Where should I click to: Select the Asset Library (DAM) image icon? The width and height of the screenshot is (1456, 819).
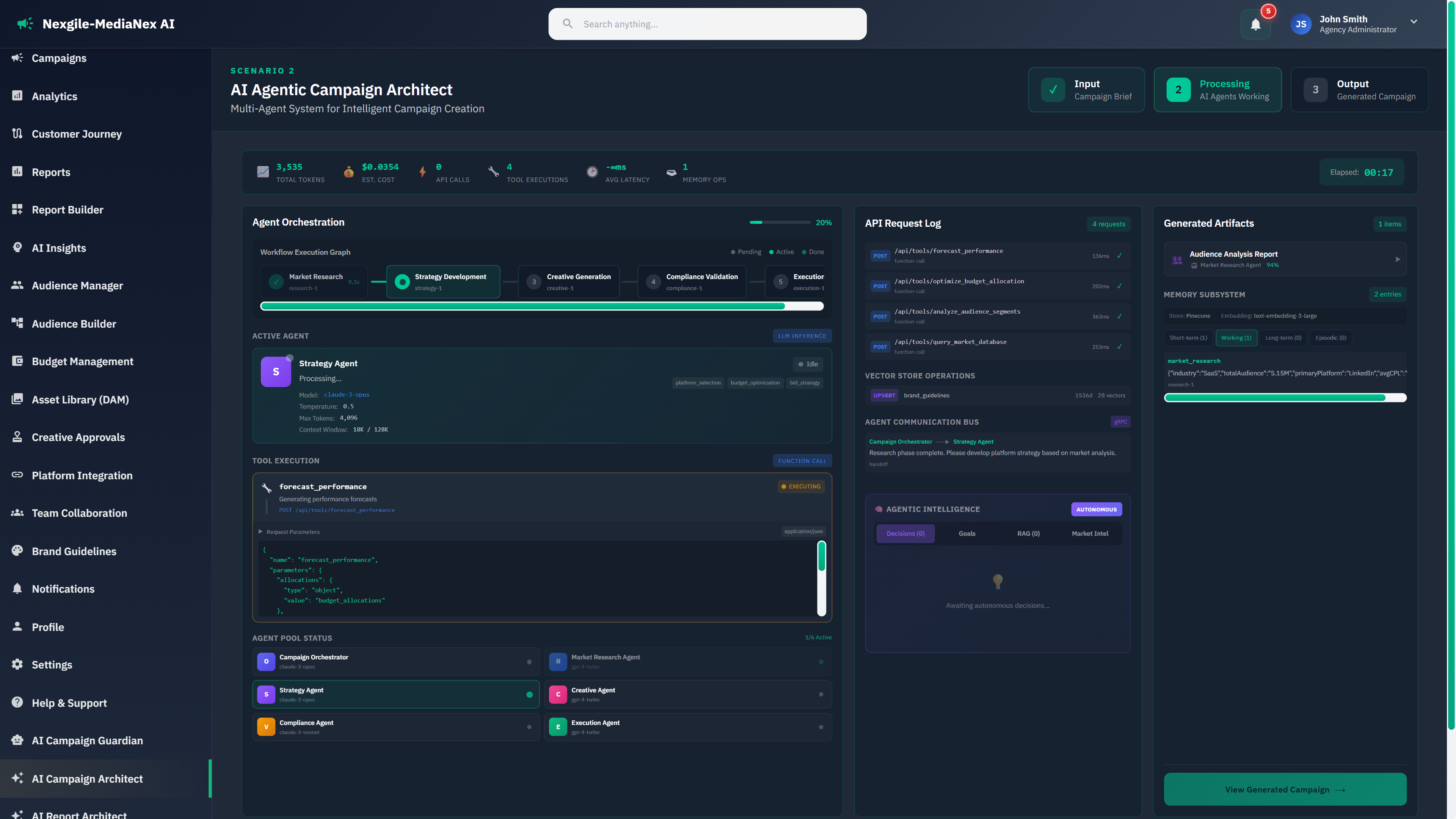click(x=17, y=399)
